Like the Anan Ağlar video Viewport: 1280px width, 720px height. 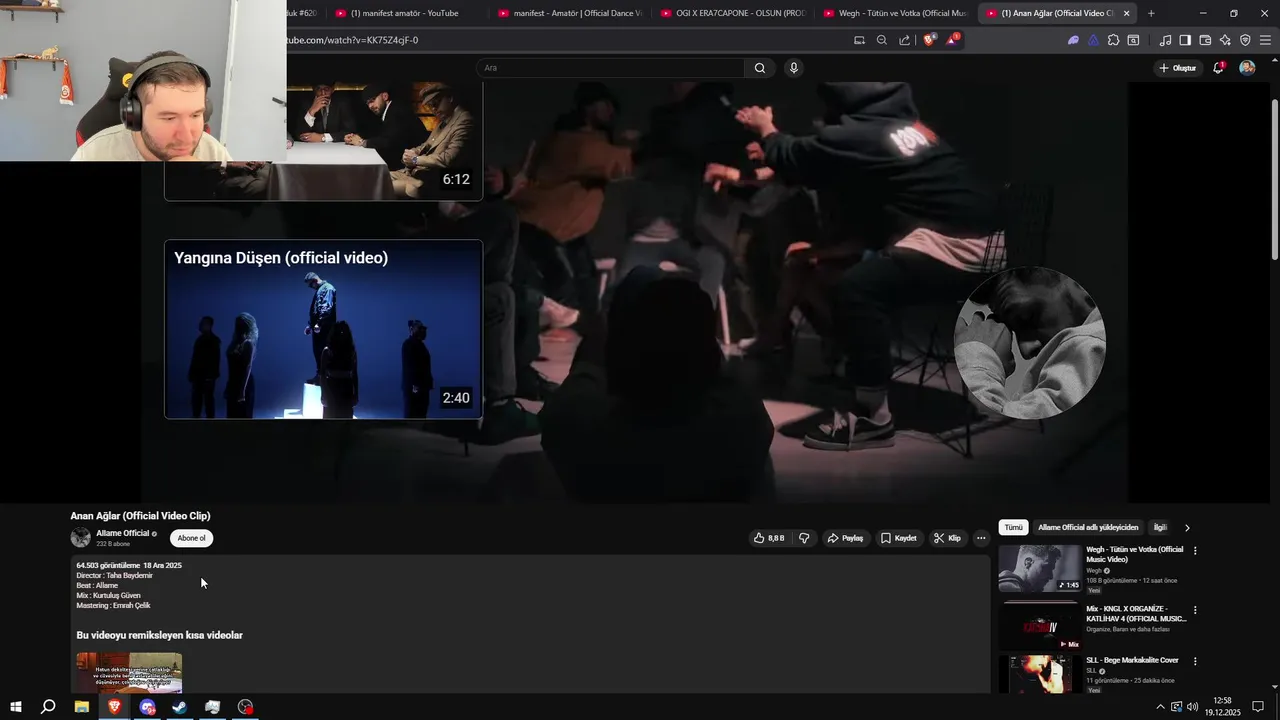point(769,538)
